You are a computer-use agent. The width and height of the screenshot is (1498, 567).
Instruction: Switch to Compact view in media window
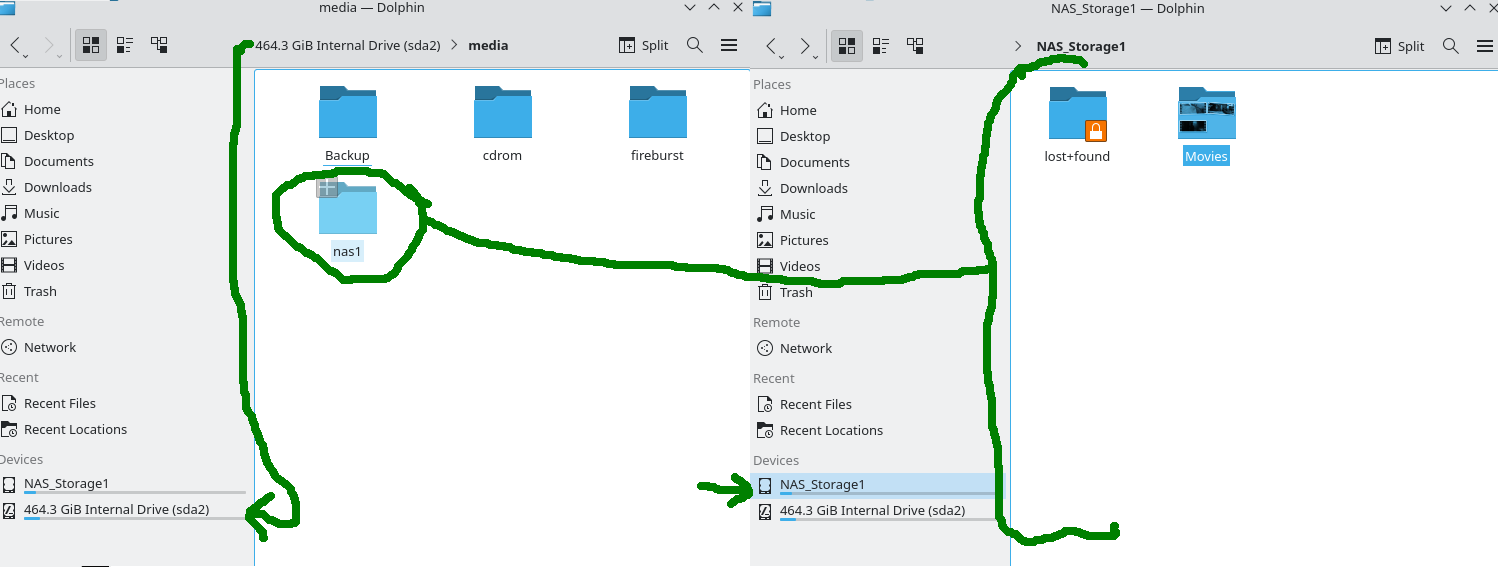125,45
